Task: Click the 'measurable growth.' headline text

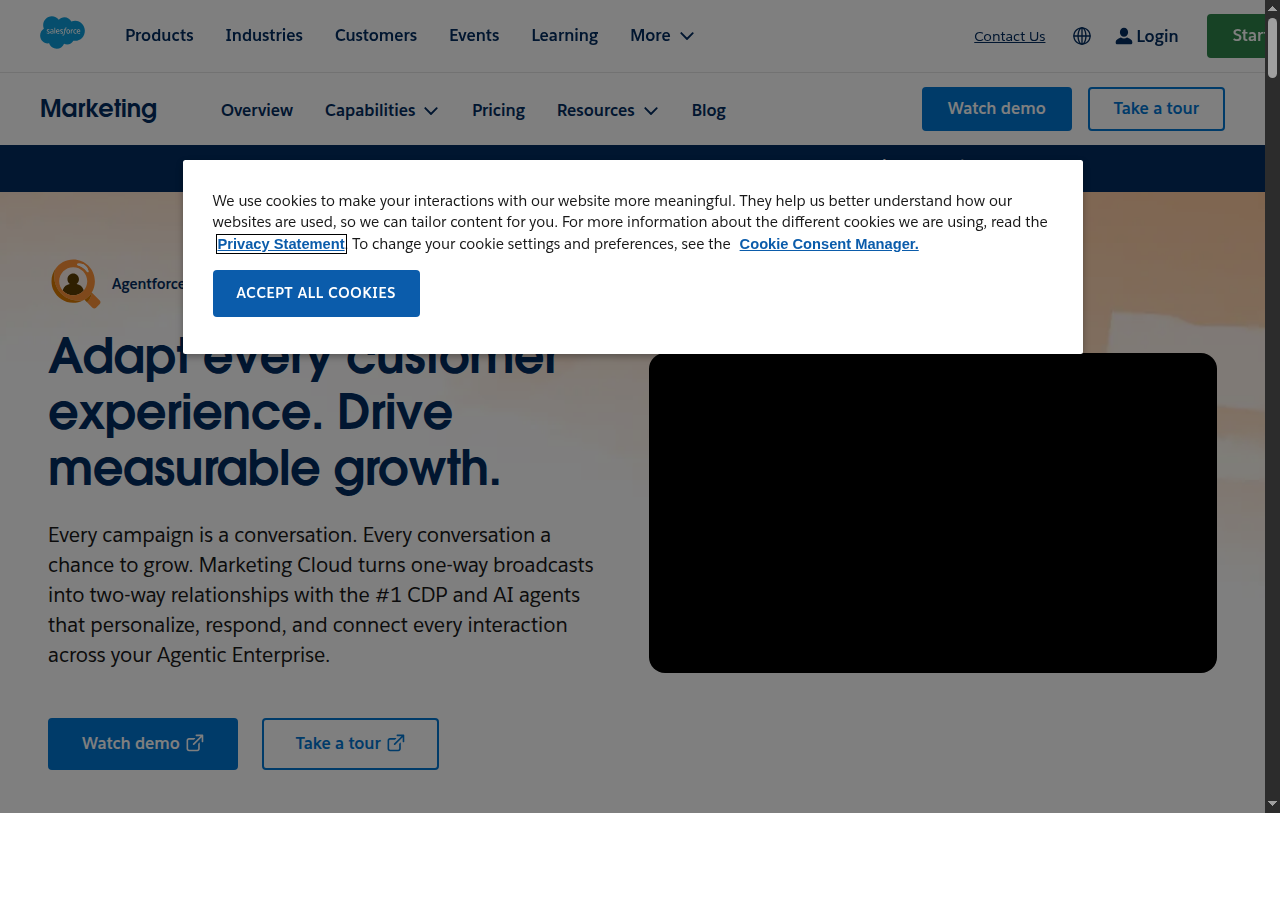Action: click(274, 468)
